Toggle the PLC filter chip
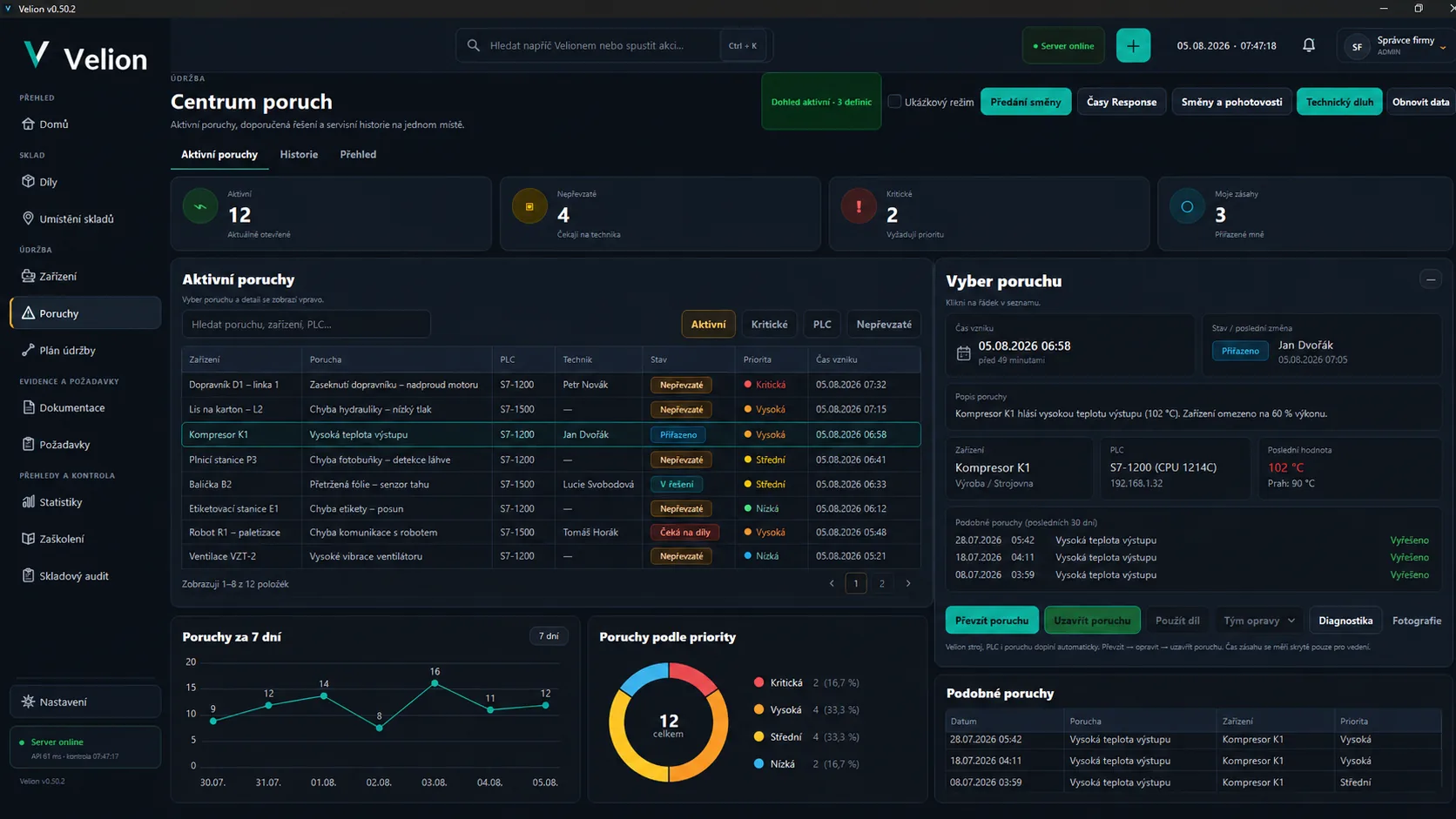 coord(822,325)
